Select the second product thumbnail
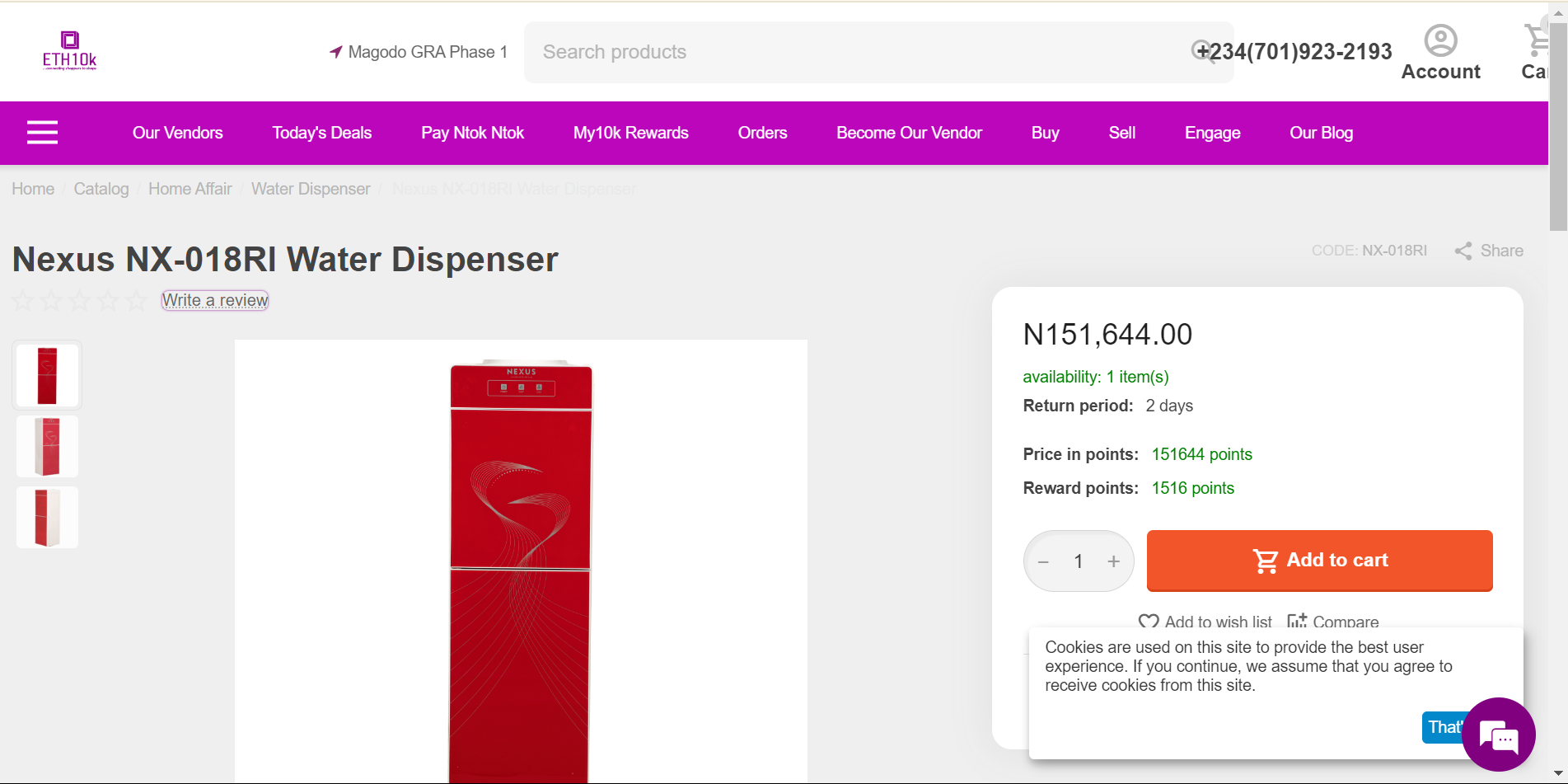The height and width of the screenshot is (784, 1568). point(47,446)
